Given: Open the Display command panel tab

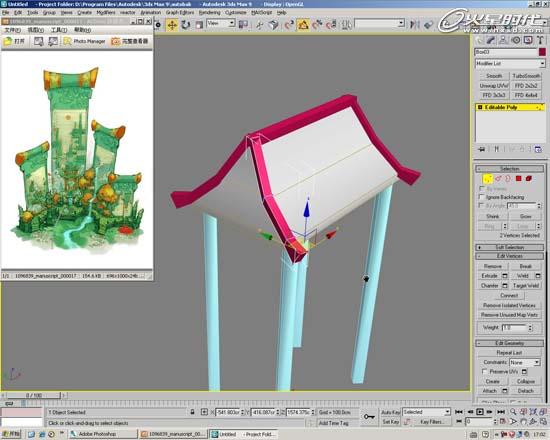Looking at the screenshot, I should point(528,40).
